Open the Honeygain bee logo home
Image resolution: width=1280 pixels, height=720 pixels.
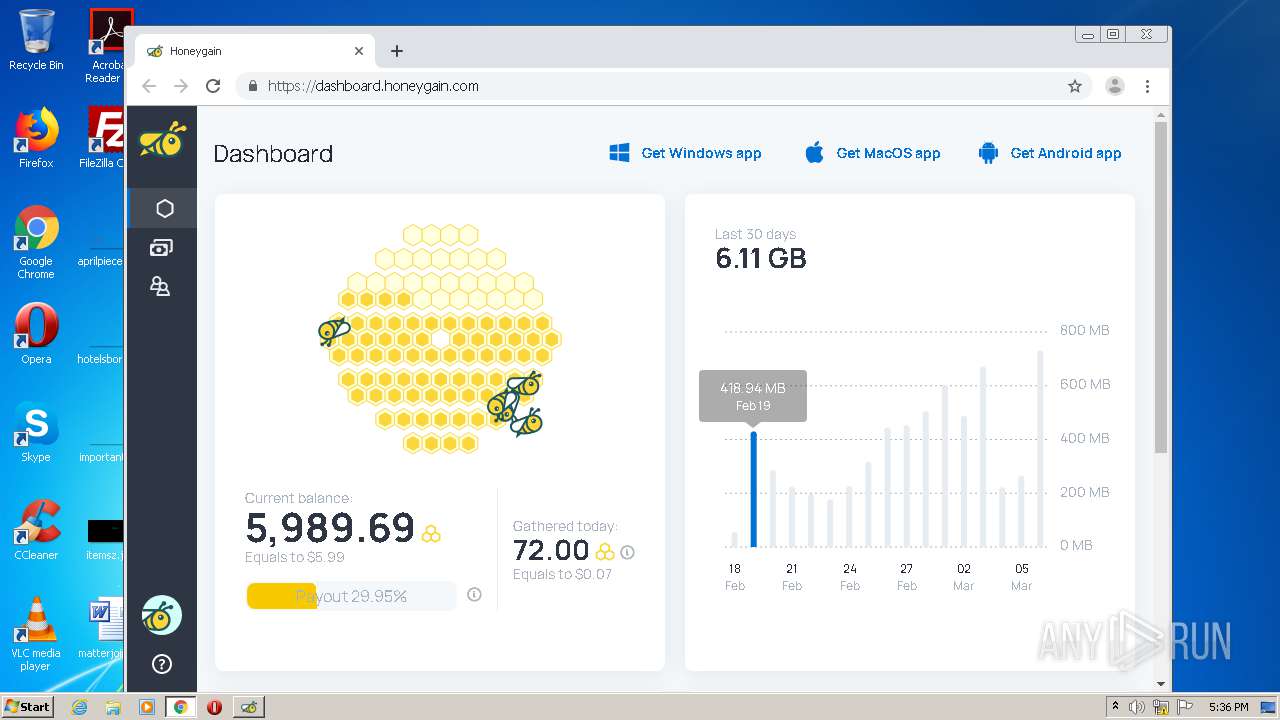click(162, 140)
